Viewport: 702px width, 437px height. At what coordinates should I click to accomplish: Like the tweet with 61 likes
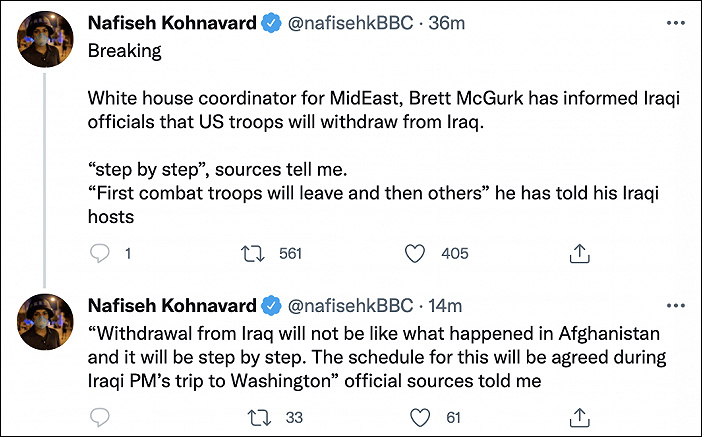(420, 415)
